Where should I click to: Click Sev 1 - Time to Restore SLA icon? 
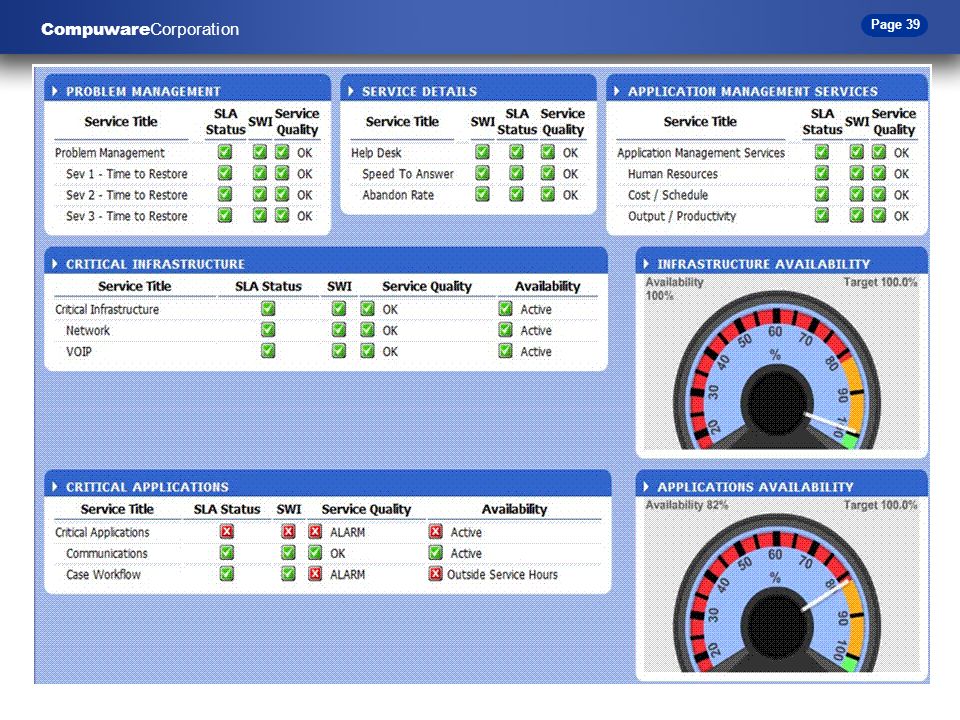pyautogui.click(x=225, y=173)
